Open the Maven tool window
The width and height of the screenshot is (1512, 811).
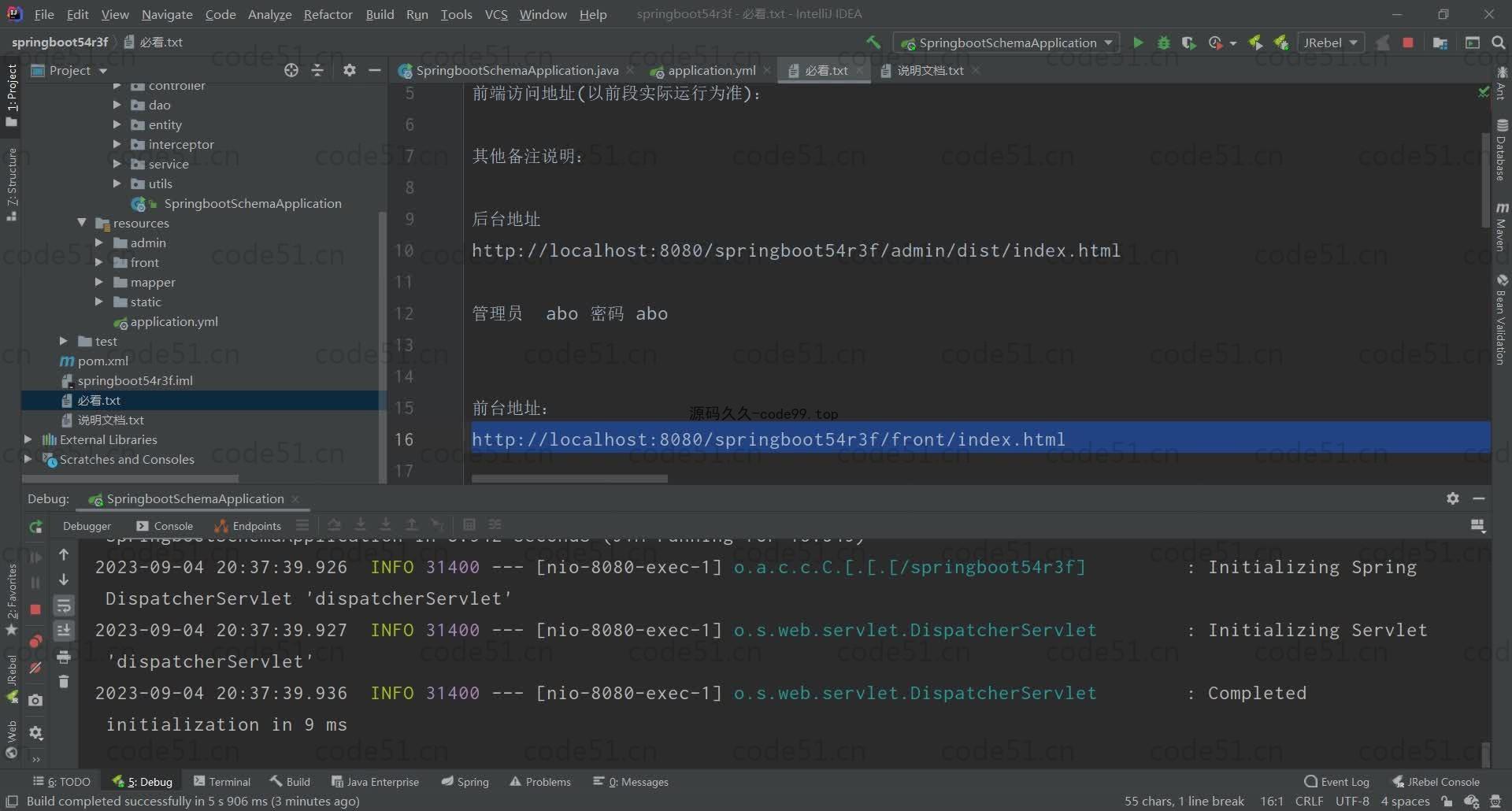click(x=1502, y=227)
